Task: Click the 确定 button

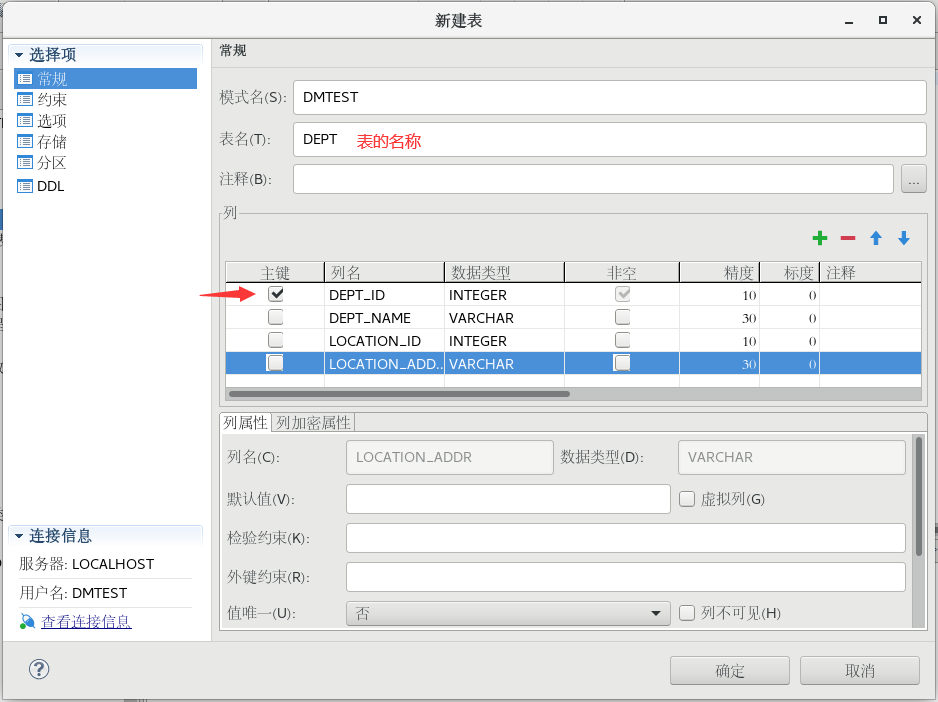Action: 730,670
